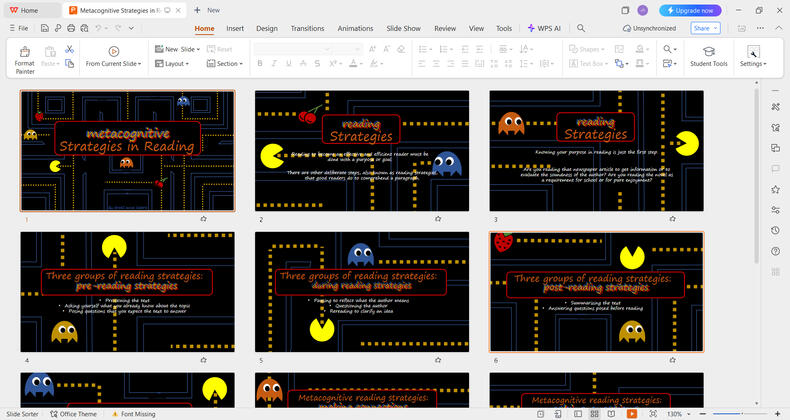Open the Design tab

tap(267, 28)
